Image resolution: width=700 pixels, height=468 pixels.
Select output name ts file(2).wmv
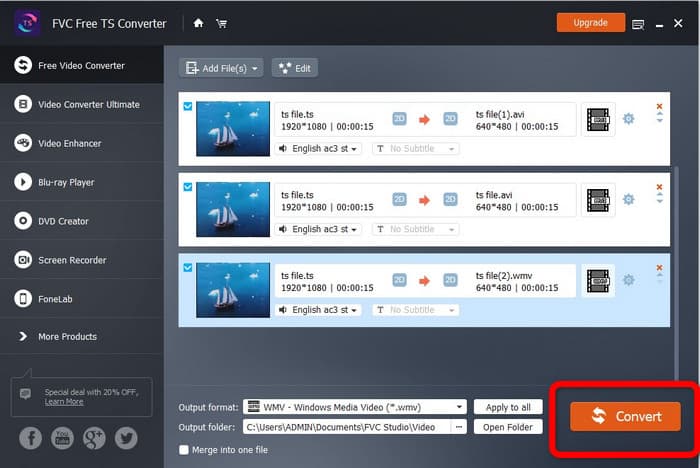[504, 276]
